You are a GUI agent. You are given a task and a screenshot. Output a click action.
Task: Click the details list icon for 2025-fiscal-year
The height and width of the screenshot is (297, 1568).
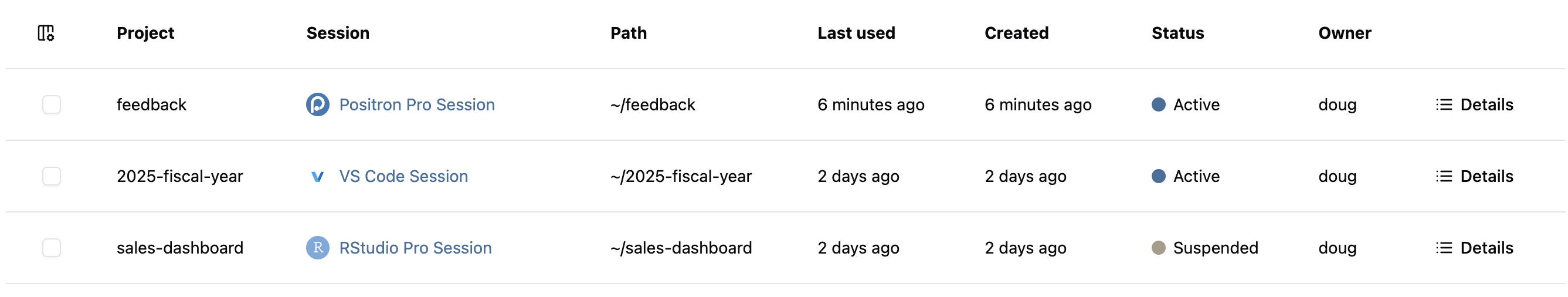pyautogui.click(x=1443, y=176)
